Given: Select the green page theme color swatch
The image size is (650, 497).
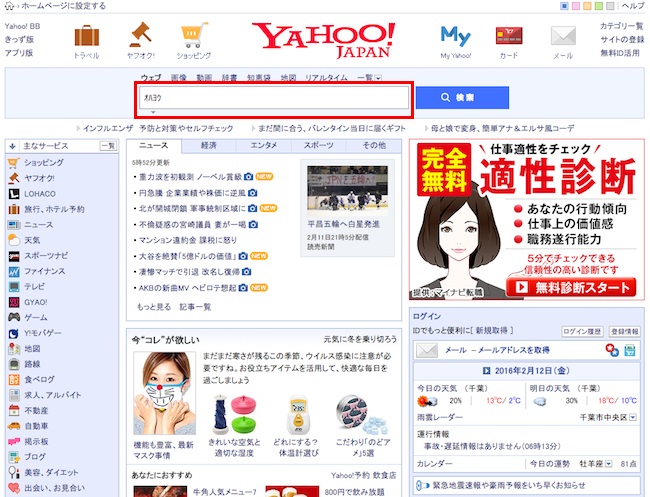Looking at the screenshot, I should [599, 6].
